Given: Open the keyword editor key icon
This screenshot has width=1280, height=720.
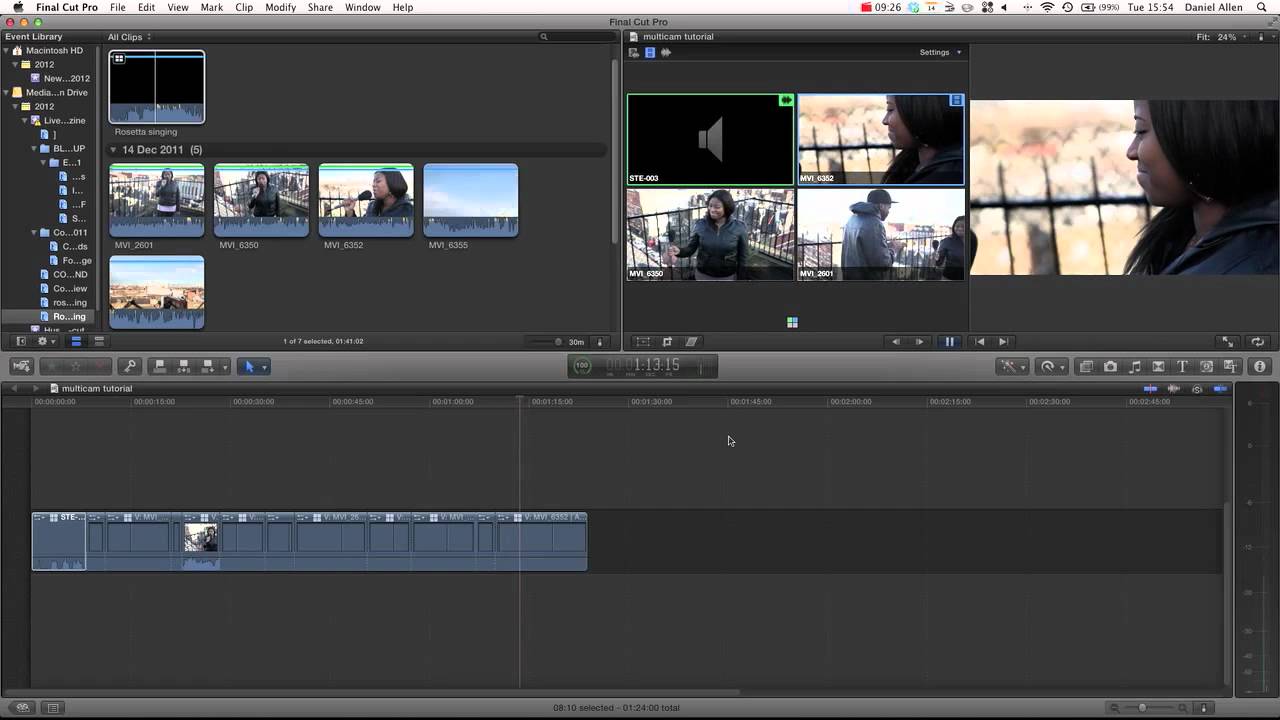Looking at the screenshot, I should (x=129, y=366).
